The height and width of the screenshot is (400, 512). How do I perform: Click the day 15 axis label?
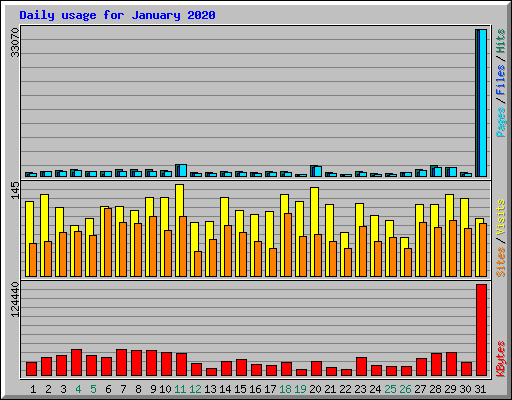pos(240,389)
